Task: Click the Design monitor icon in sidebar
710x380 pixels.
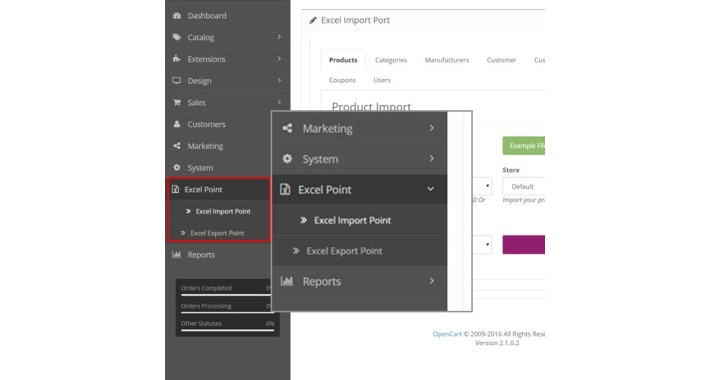Action: coord(177,81)
